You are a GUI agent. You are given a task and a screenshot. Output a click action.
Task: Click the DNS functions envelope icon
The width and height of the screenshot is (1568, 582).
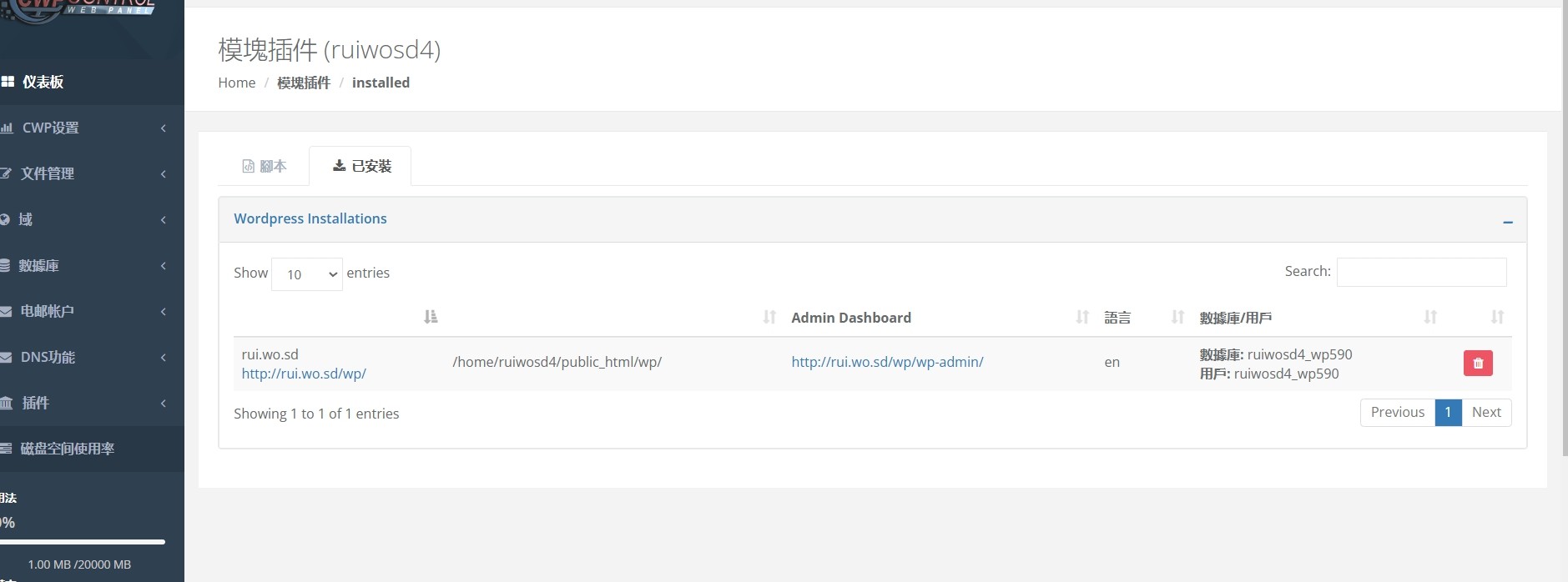coord(6,357)
